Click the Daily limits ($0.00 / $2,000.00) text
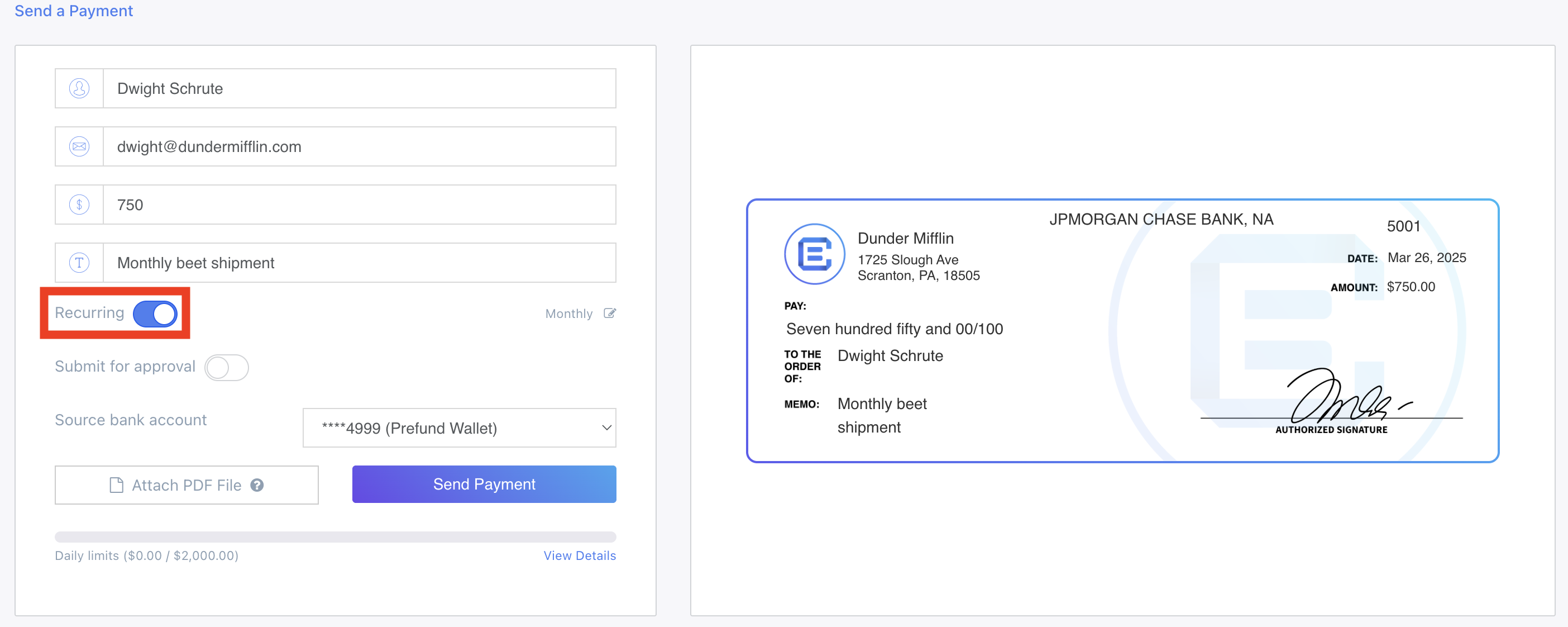 147,555
